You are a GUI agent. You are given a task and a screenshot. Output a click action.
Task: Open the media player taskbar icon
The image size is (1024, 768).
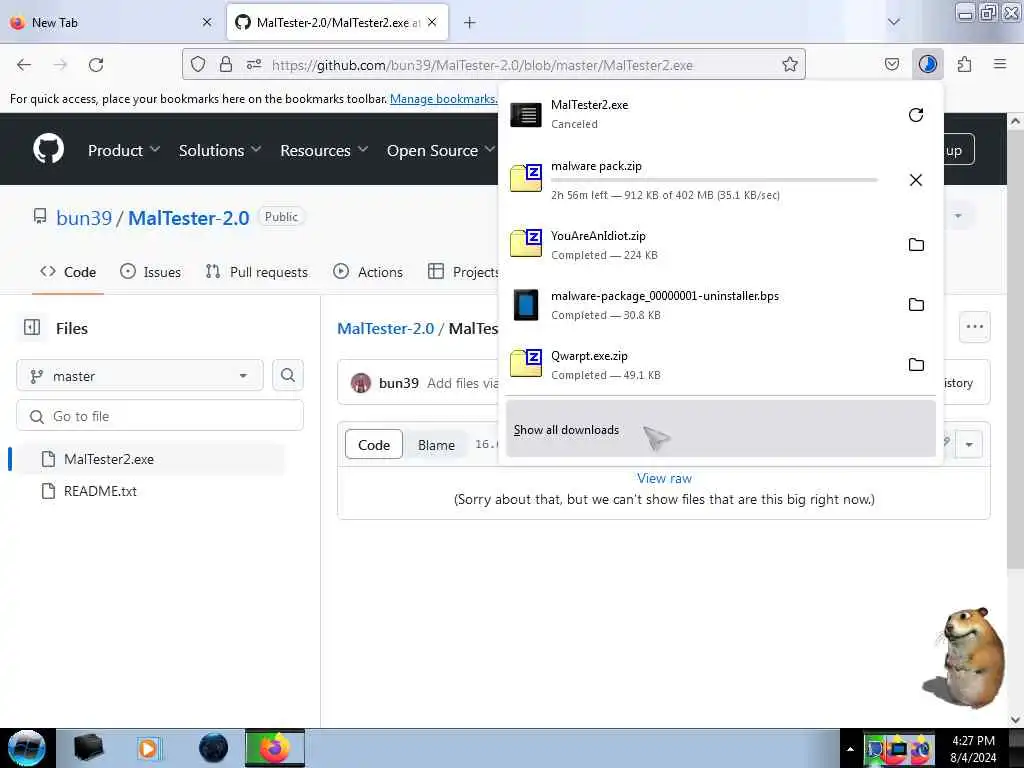tap(148, 748)
